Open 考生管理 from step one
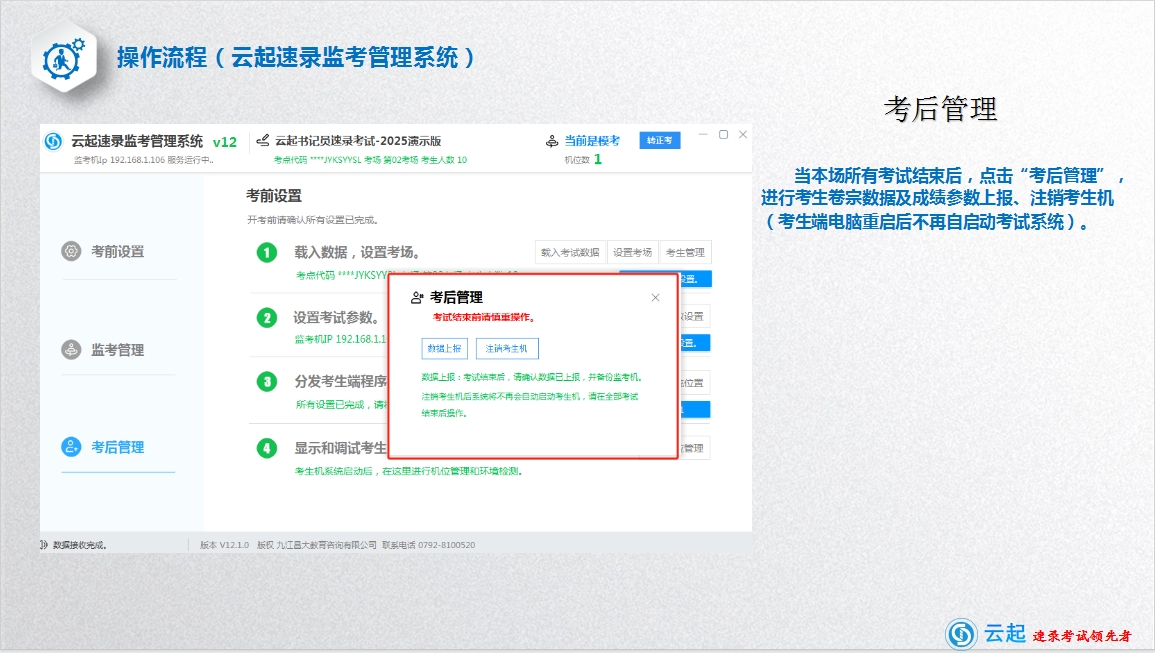The image size is (1155, 653). click(685, 252)
